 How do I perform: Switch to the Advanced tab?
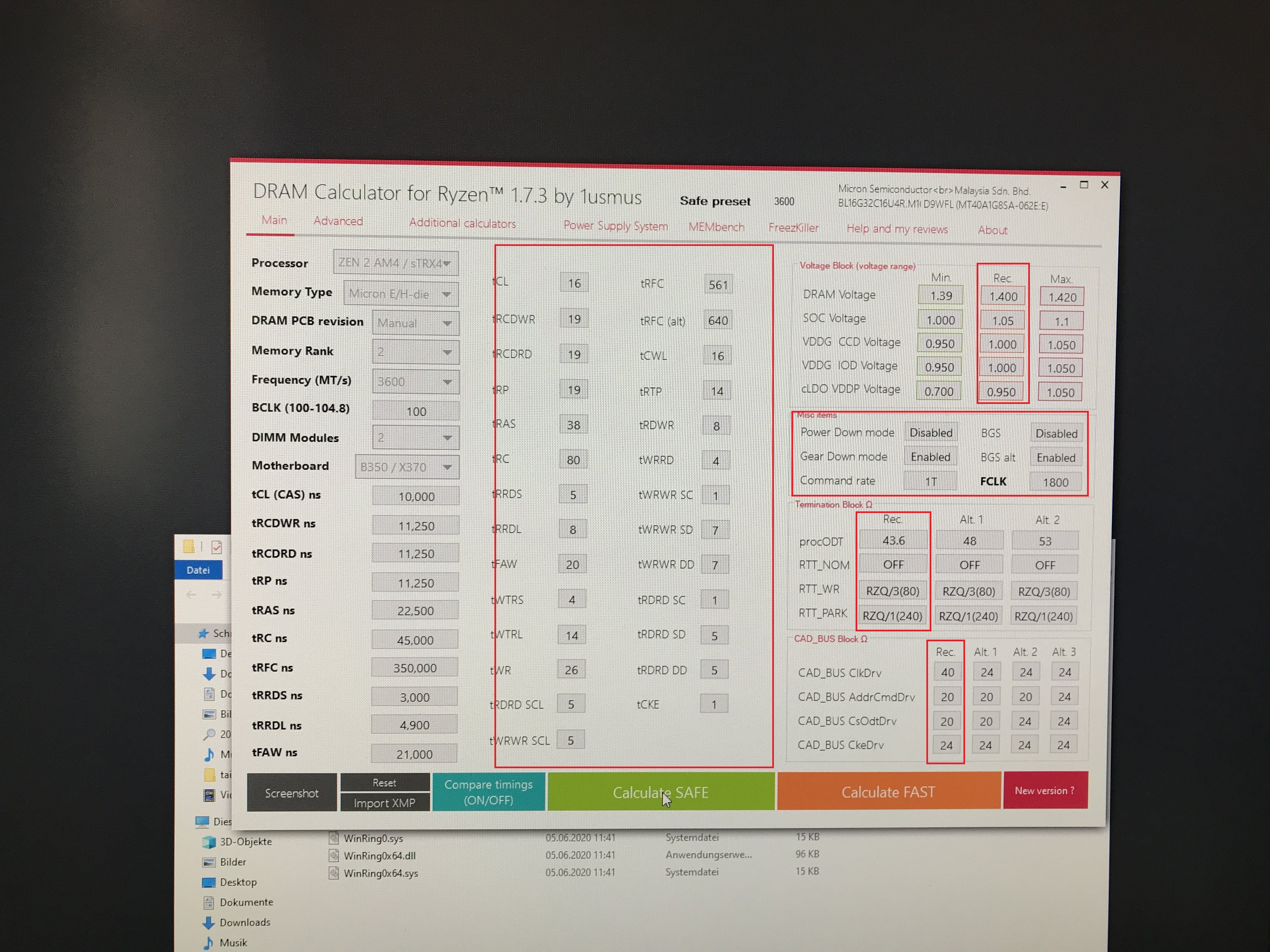coord(338,221)
